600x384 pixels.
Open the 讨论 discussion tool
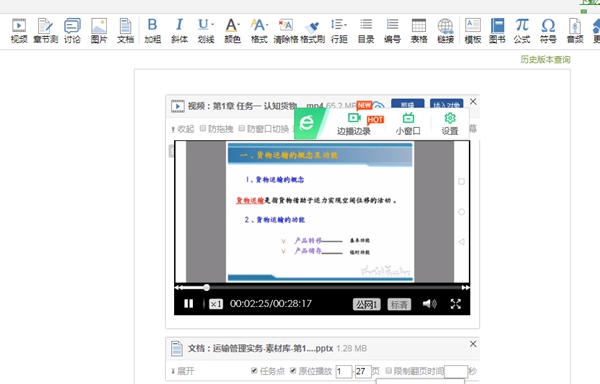tap(72, 30)
